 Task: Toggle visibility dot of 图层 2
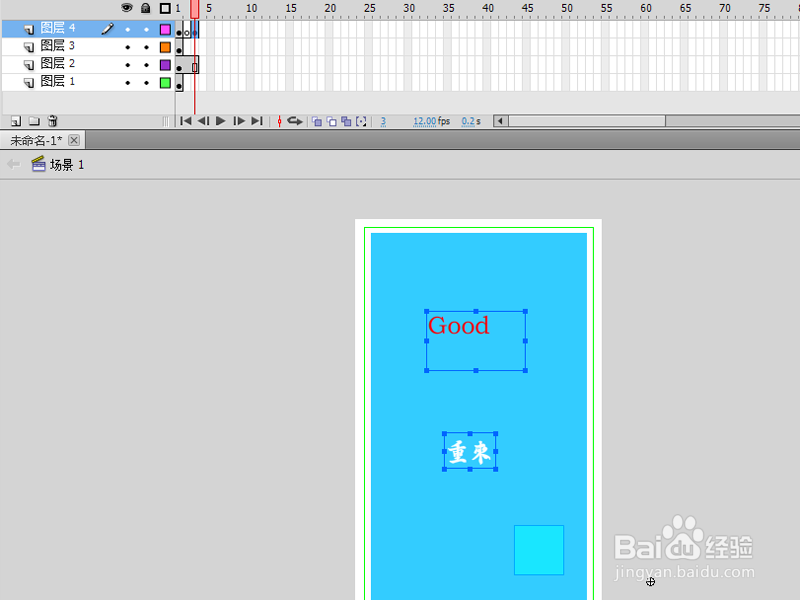click(x=128, y=65)
